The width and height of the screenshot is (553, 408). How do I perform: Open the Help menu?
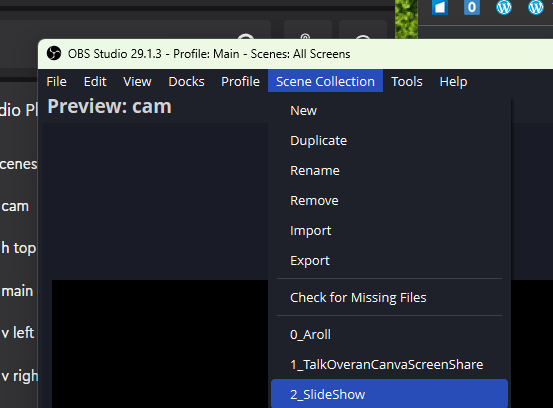(453, 81)
